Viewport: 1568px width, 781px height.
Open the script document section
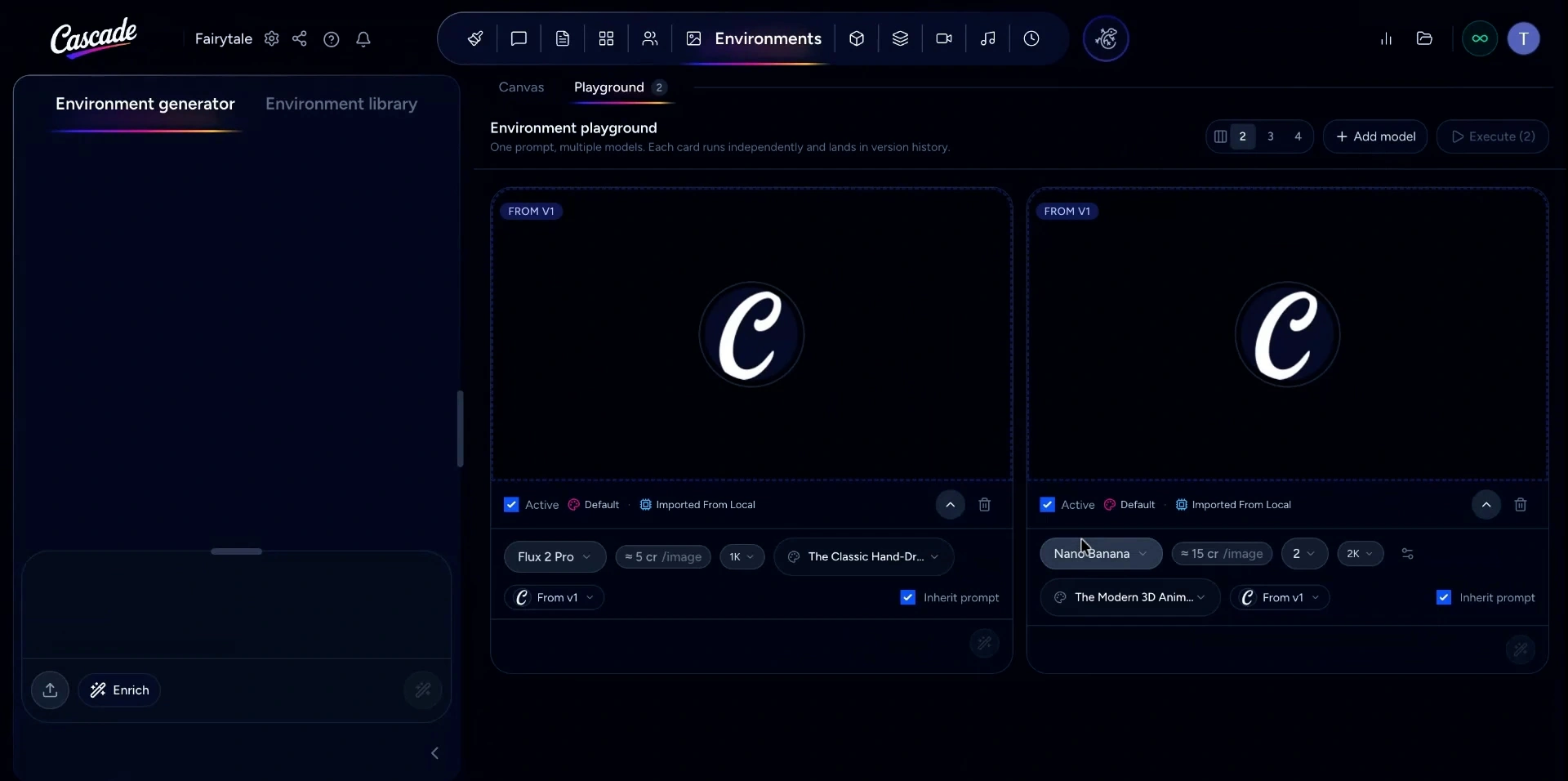pos(563,38)
